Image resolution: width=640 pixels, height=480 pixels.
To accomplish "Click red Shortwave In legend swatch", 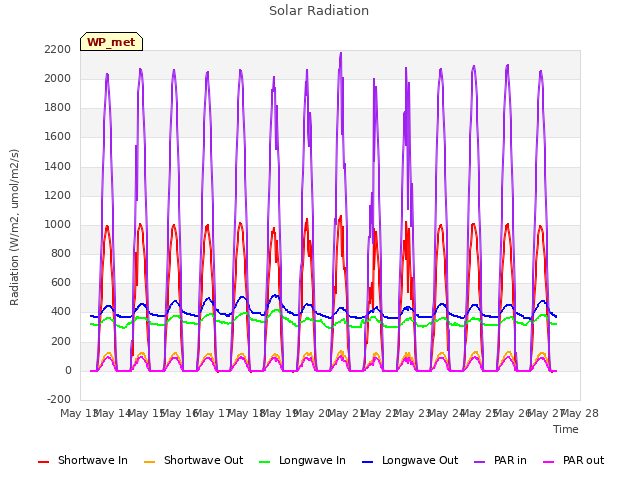I will pyautogui.click(x=44, y=462).
